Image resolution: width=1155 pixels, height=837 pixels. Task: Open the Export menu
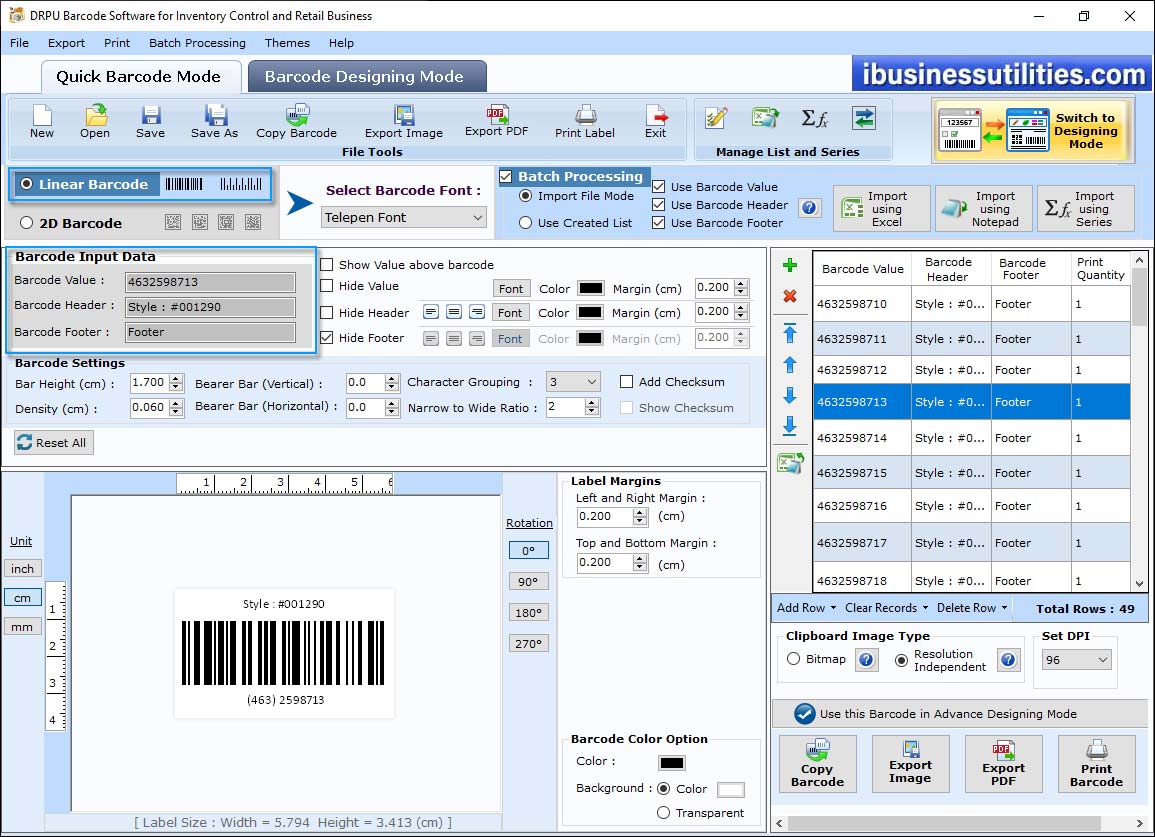(x=66, y=43)
